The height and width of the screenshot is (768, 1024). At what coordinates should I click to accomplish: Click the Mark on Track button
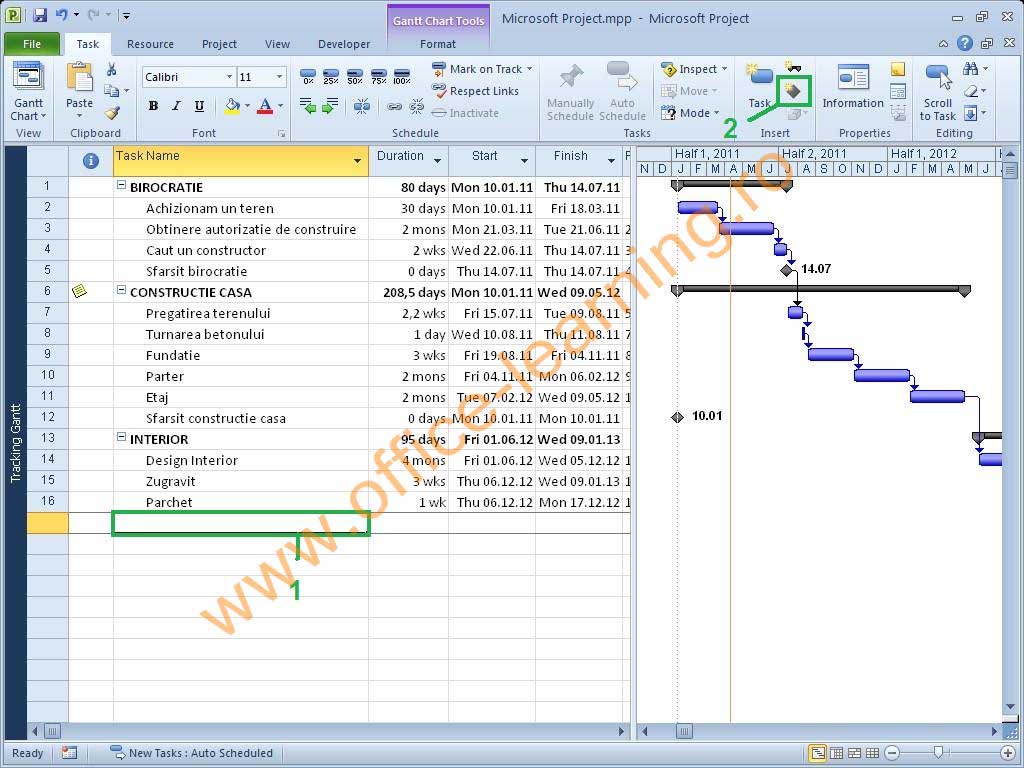[x=477, y=69]
